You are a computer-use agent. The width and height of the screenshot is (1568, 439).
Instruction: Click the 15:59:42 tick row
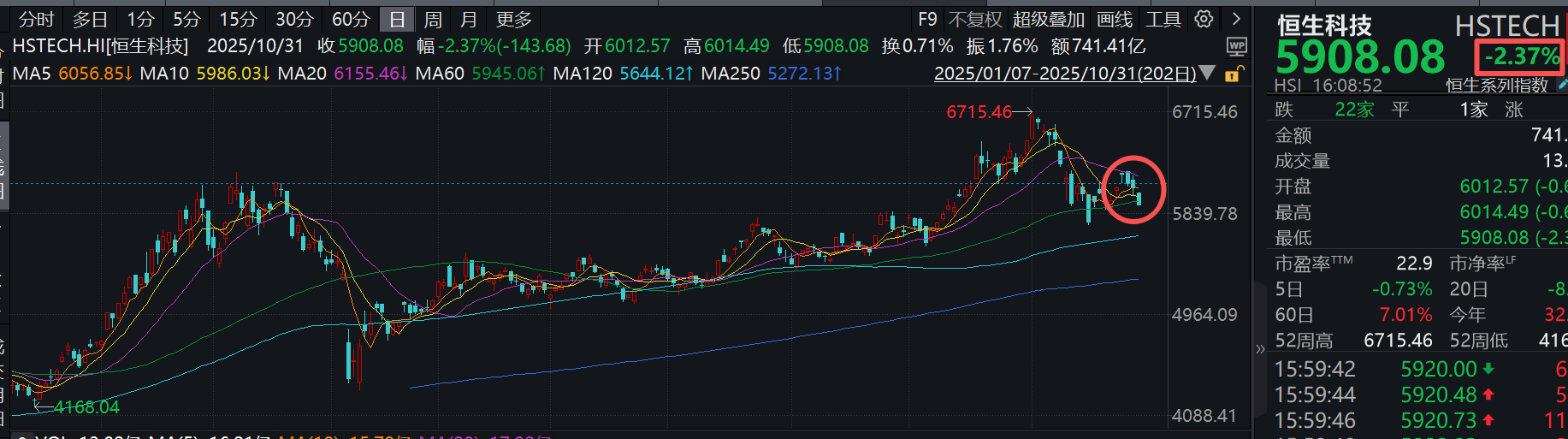click(x=1420, y=370)
